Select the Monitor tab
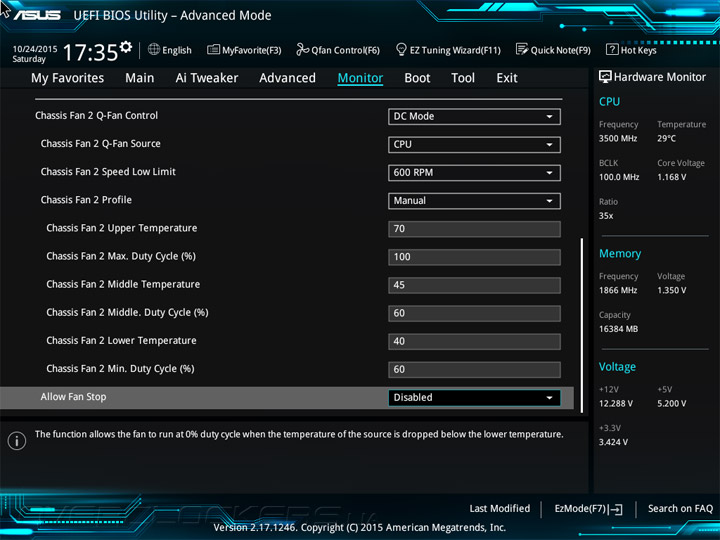The height and width of the screenshot is (540, 720). pos(360,78)
